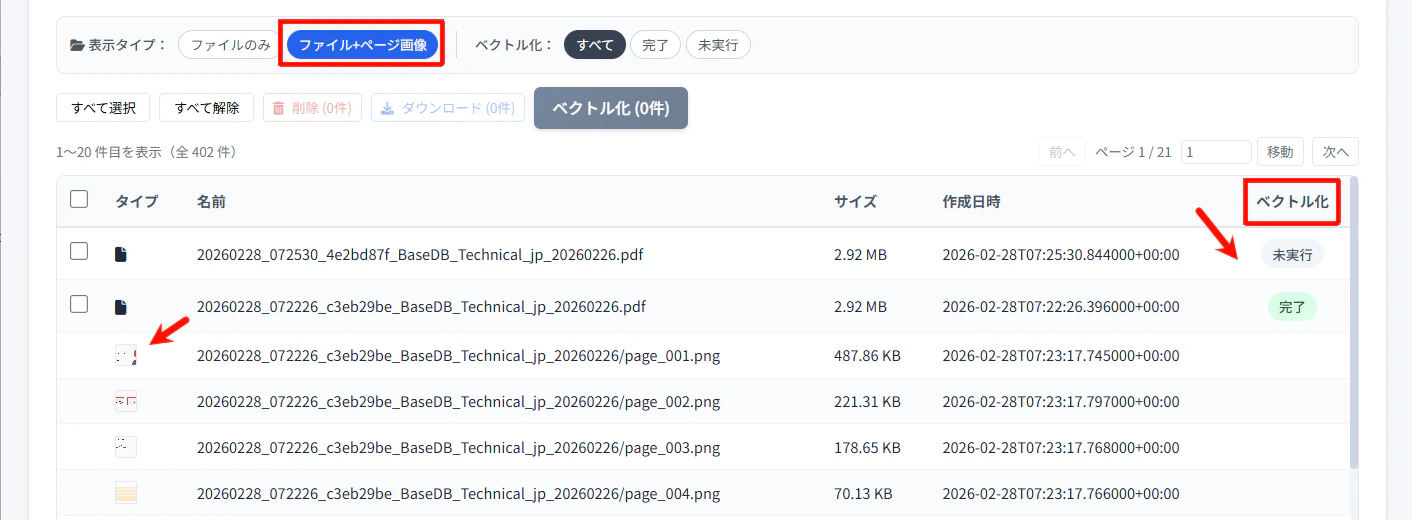This screenshot has width=1412, height=520.
Task: Select the ファイル+ページ画像 display type
Action: [363, 45]
